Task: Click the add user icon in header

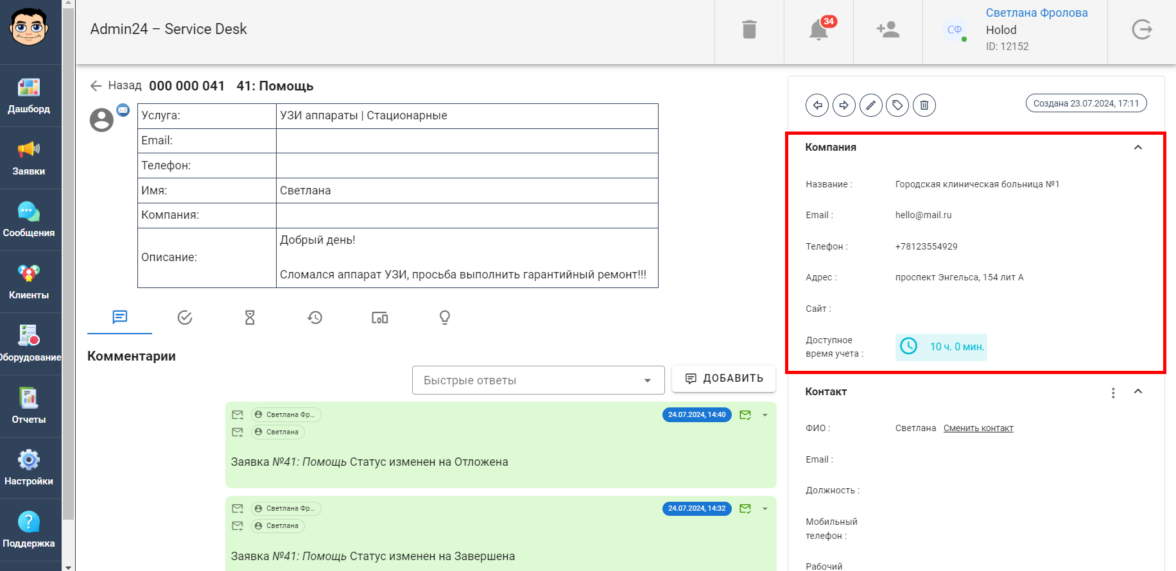Action: click(887, 30)
